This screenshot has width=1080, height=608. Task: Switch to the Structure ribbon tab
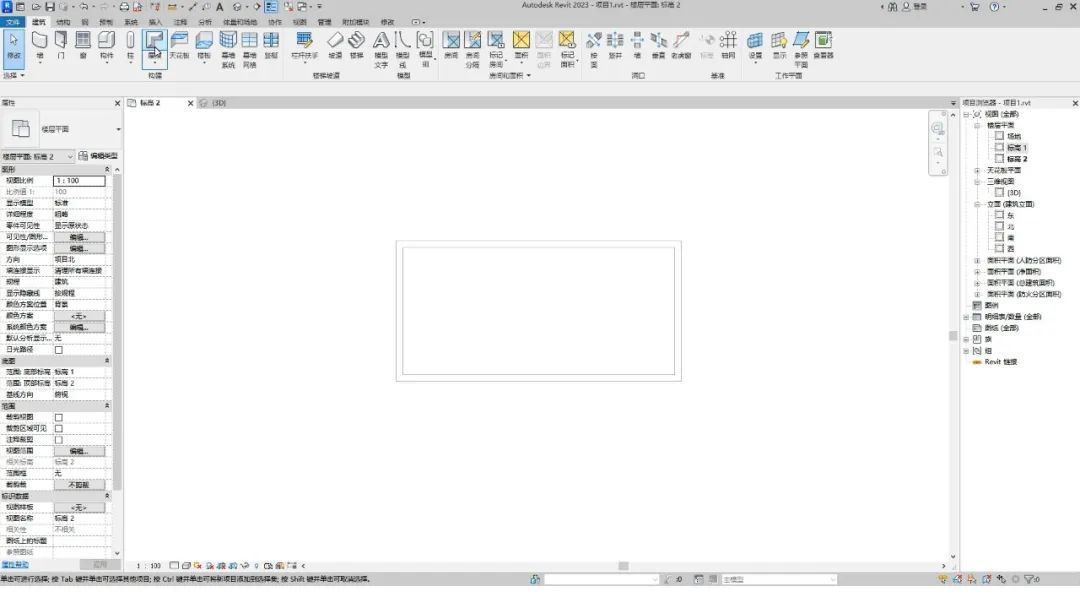pyautogui.click(x=63, y=22)
